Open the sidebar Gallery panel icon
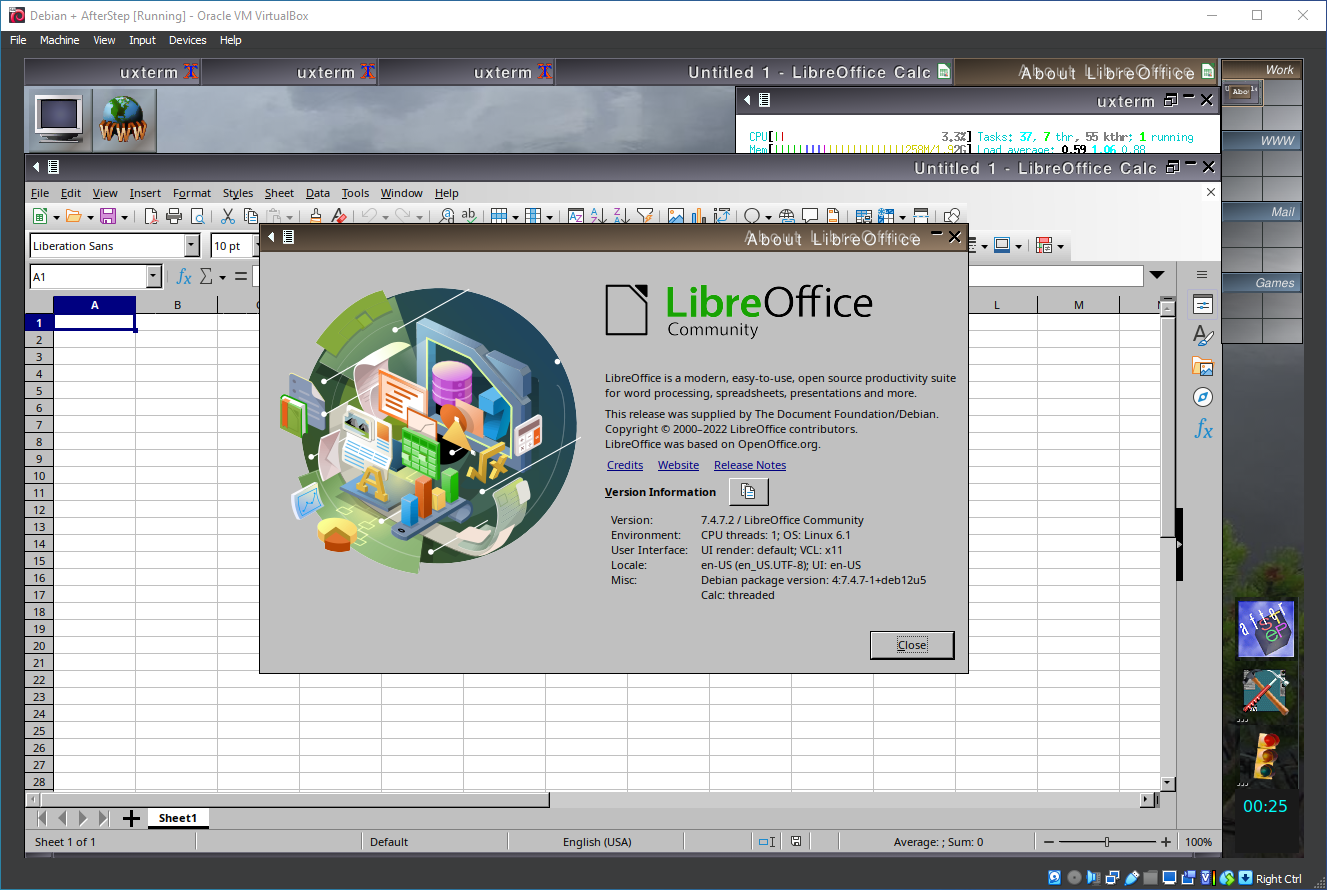Image resolution: width=1327 pixels, height=890 pixels. coord(1203,367)
